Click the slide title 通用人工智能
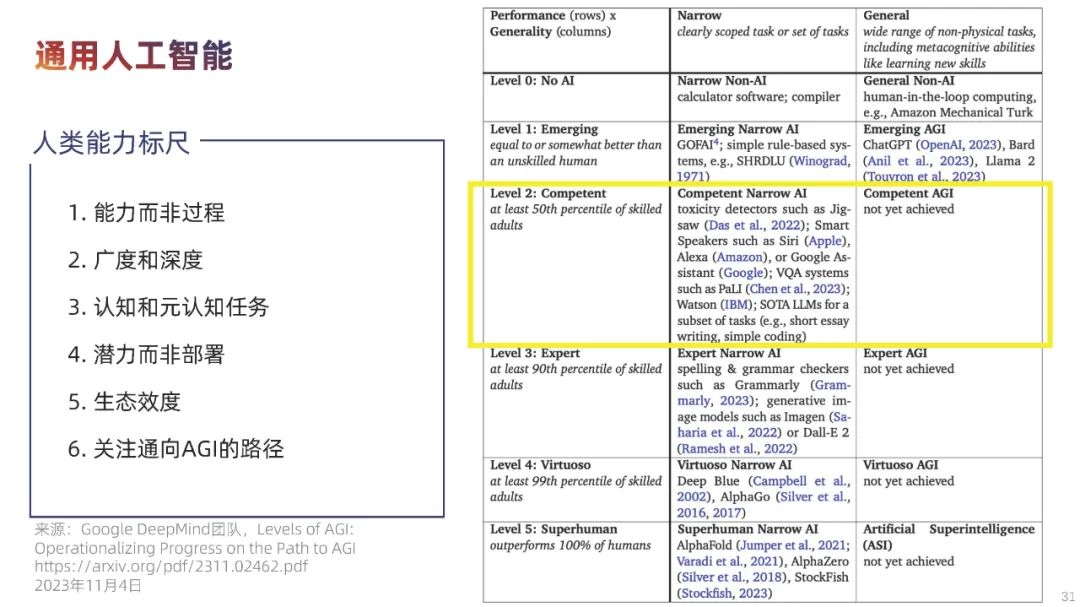The image size is (1080, 607). click(x=133, y=56)
